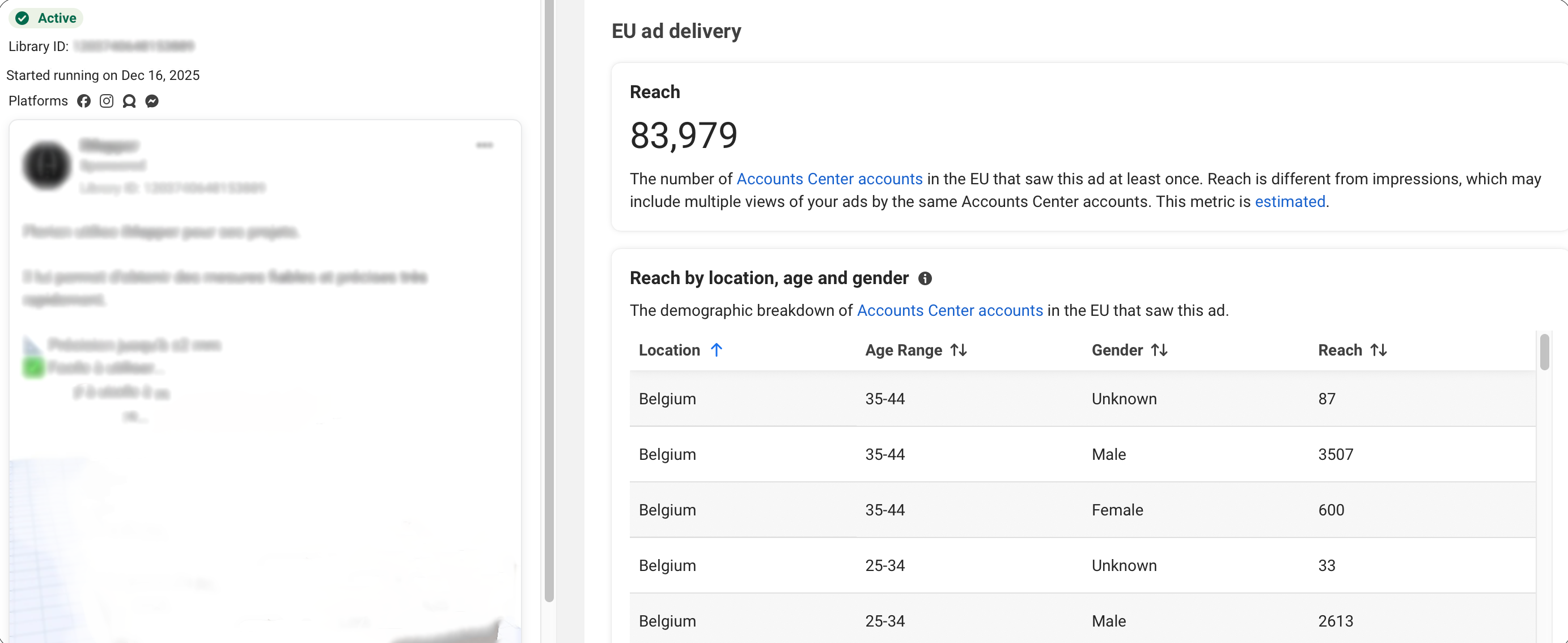Click the ascending sort arrow on Location

[717, 349]
